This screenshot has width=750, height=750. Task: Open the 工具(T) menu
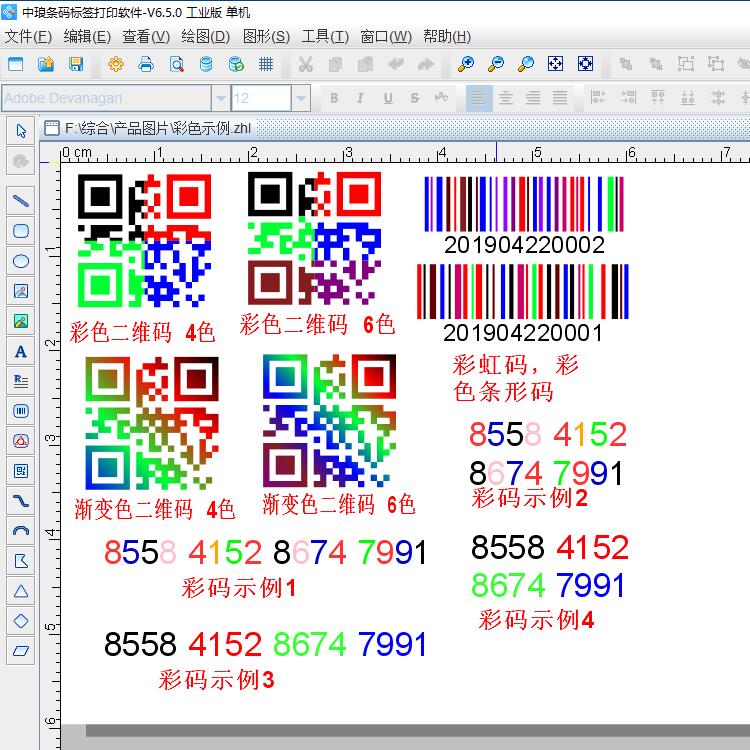[325, 36]
